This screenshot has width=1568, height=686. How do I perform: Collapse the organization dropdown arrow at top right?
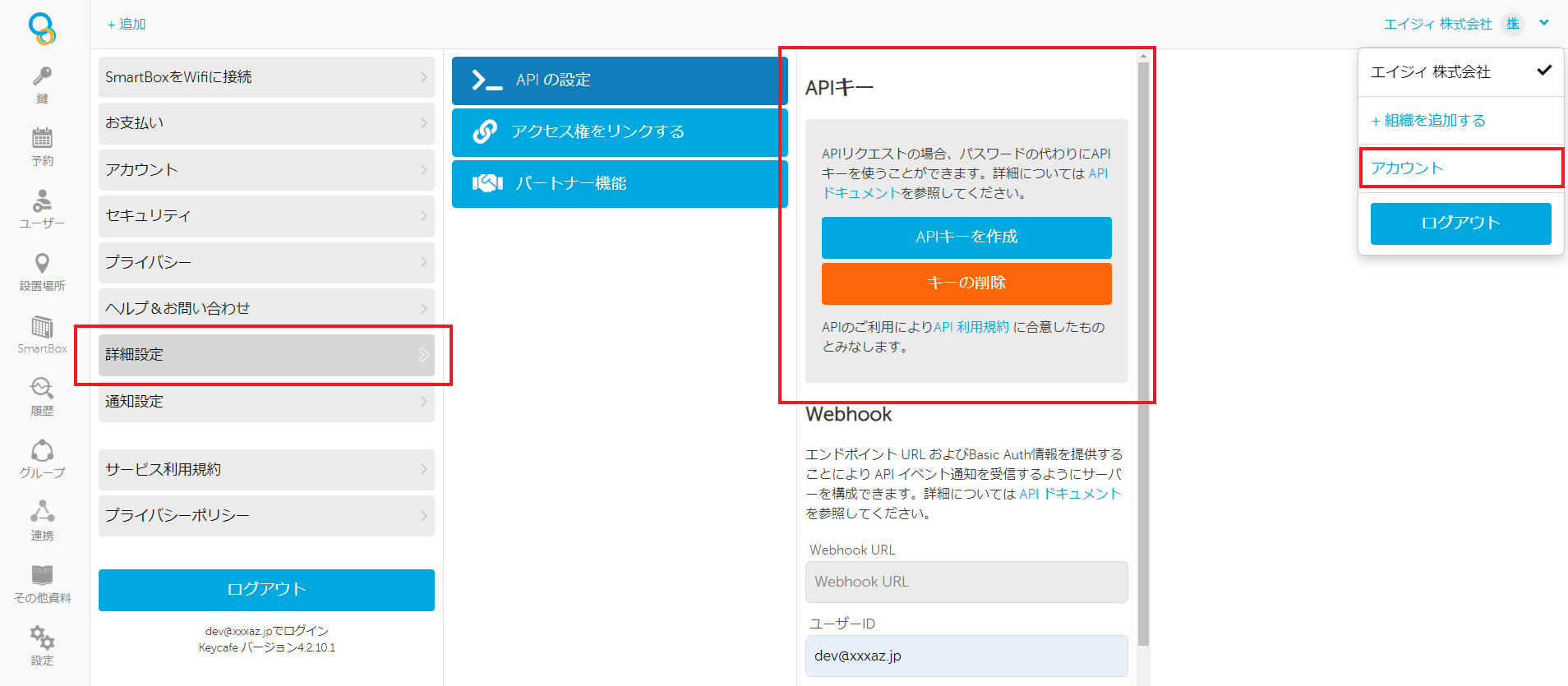pyautogui.click(x=1544, y=23)
